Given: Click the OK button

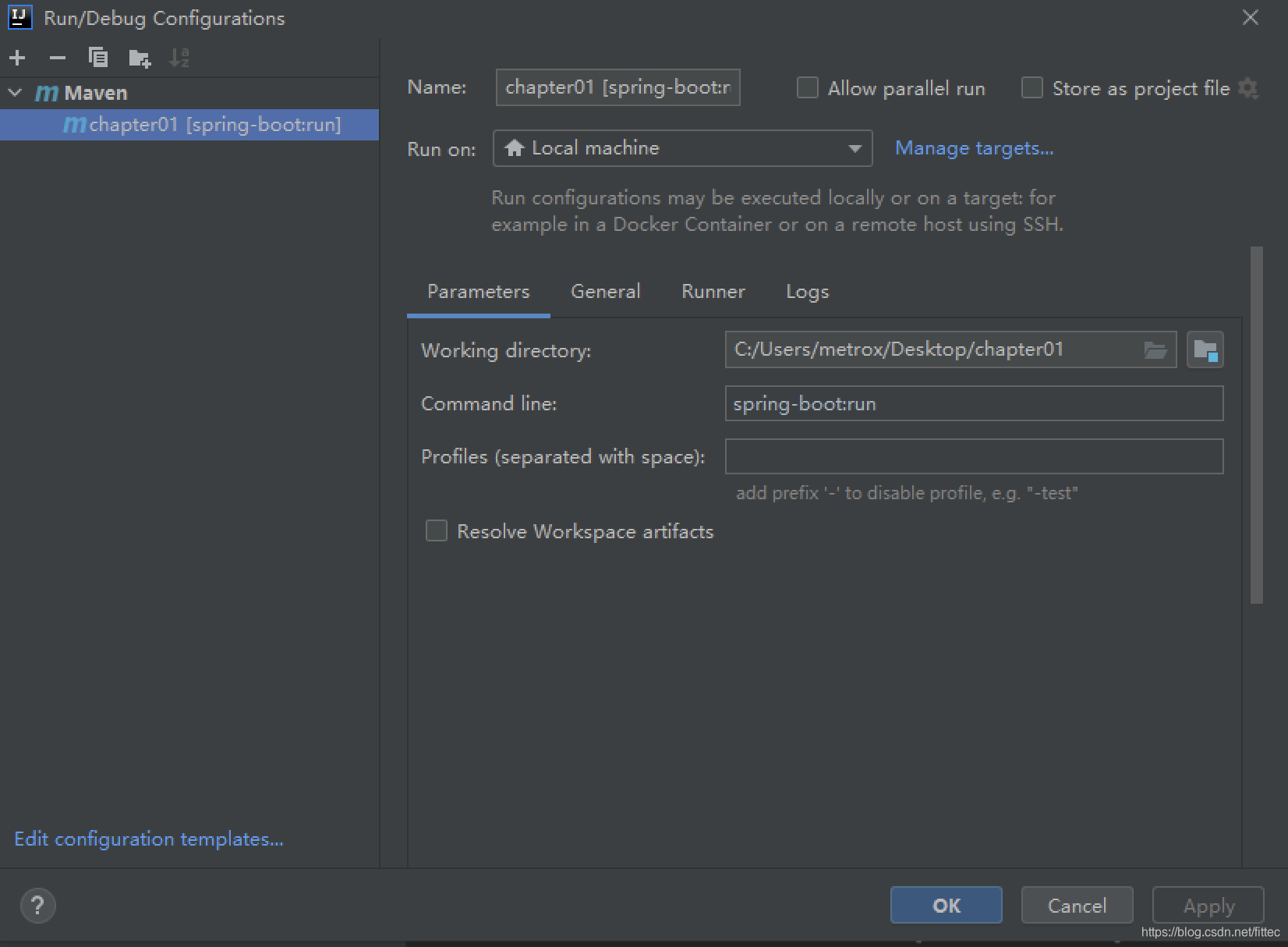Looking at the screenshot, I should (947, 906).
